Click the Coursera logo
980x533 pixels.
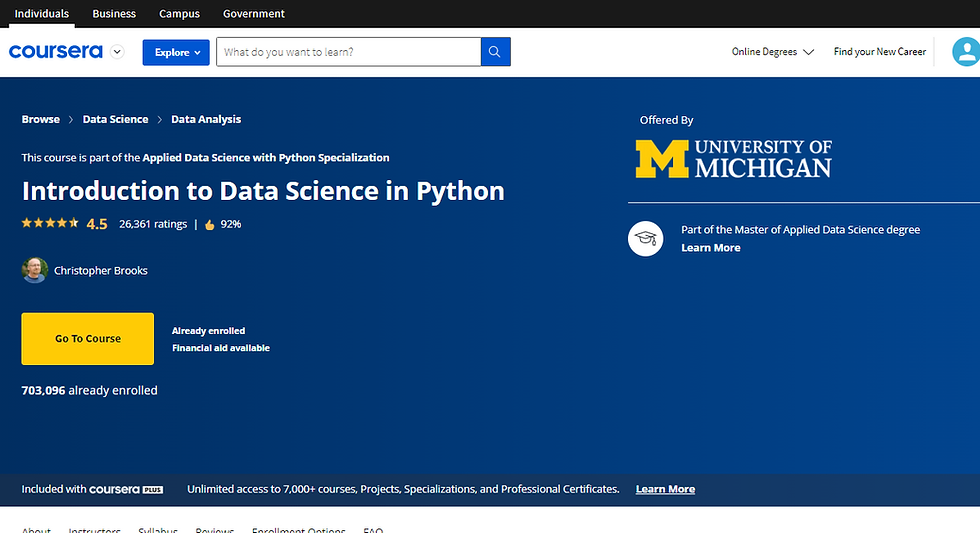pos(56,52)
